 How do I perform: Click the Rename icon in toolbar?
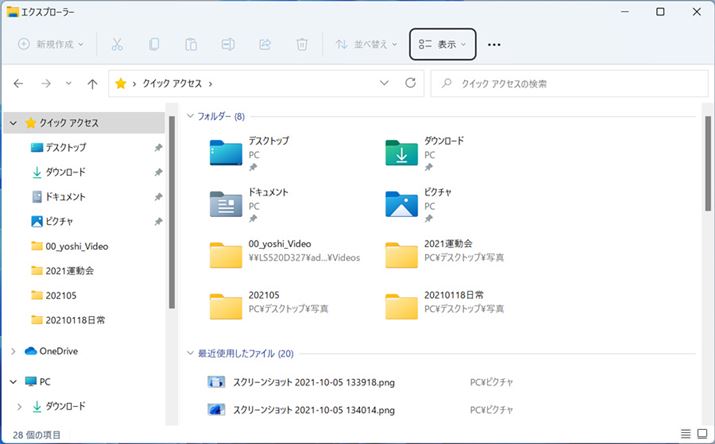click(x=228, y=45)
